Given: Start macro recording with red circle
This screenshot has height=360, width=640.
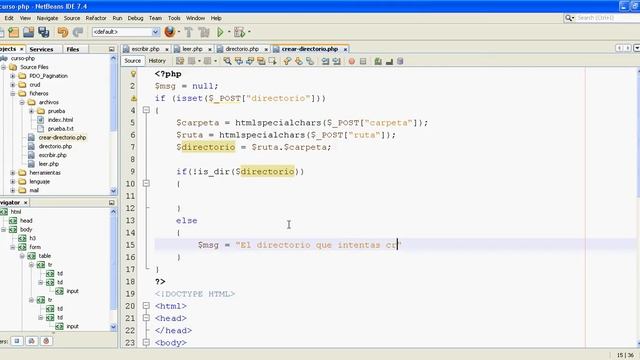Looking at the screenshot, I should [x=351, y=61].
